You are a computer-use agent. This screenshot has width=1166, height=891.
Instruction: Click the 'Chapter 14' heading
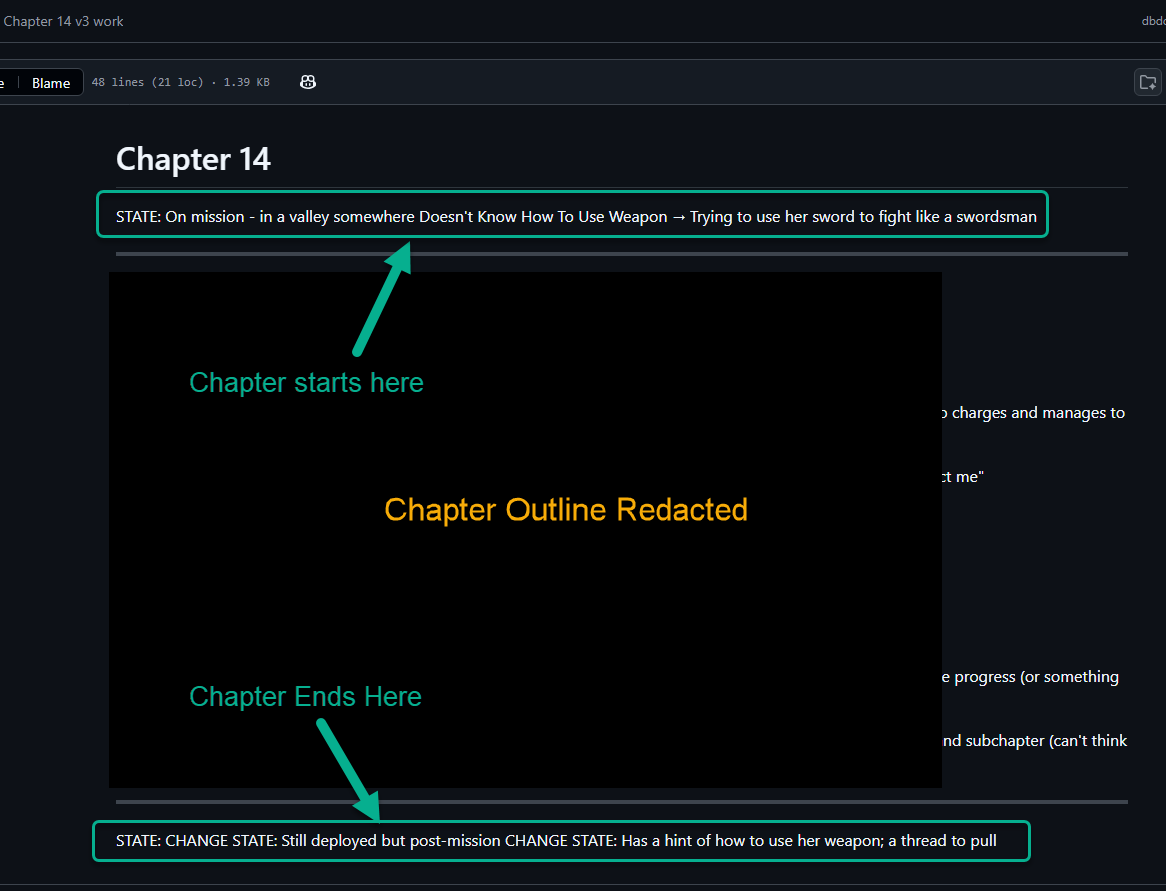tap(193, 159)
